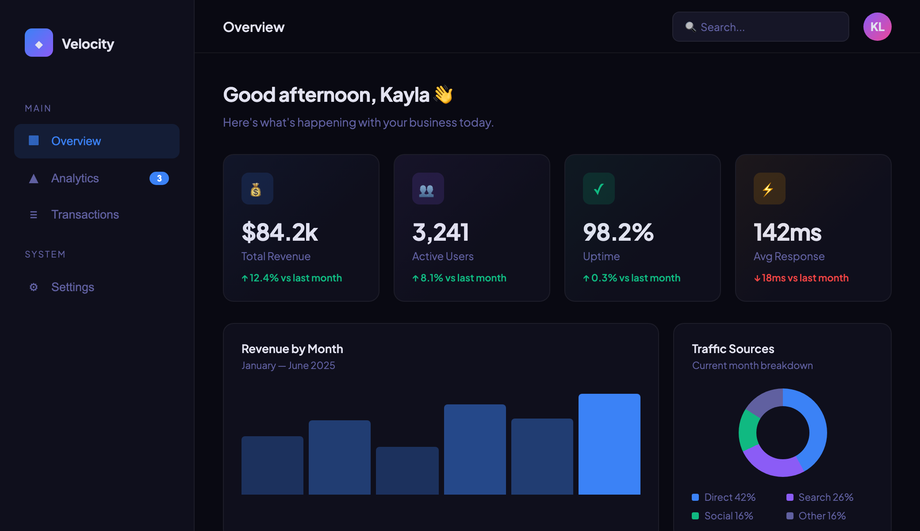920x531 pixels.
Task: Click the Traffic Sources donut chart
Action: 783,432
